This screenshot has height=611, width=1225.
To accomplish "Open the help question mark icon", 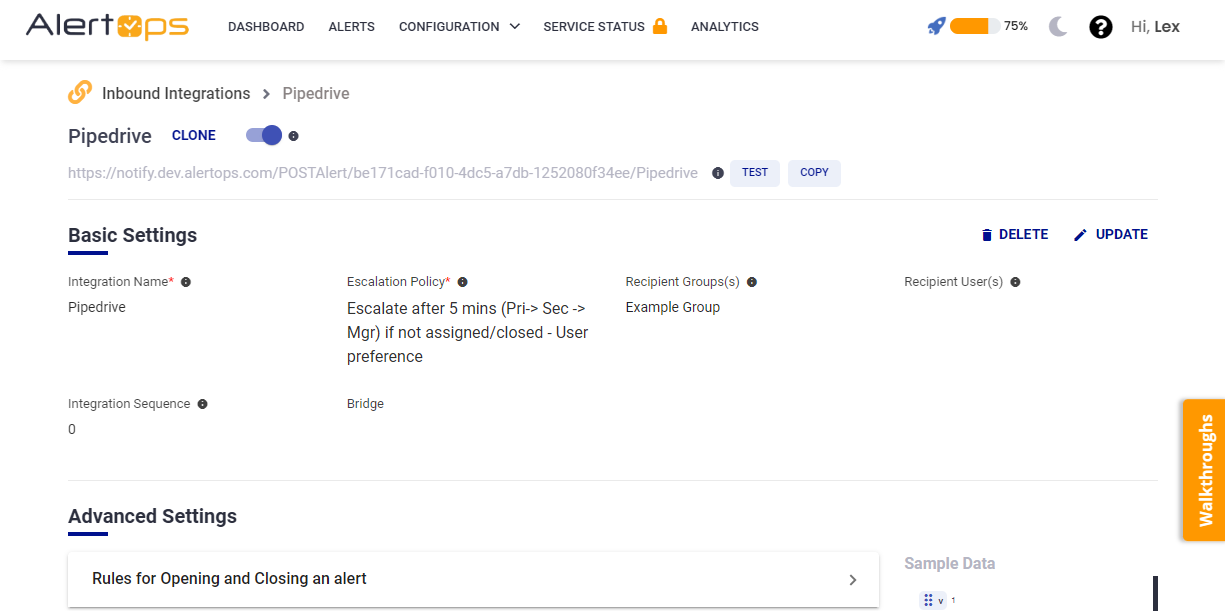I will 1101,27.
